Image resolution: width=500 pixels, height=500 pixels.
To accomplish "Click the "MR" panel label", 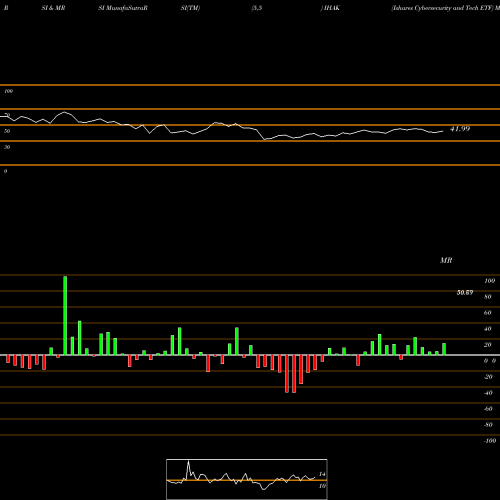I will (446, 260).
